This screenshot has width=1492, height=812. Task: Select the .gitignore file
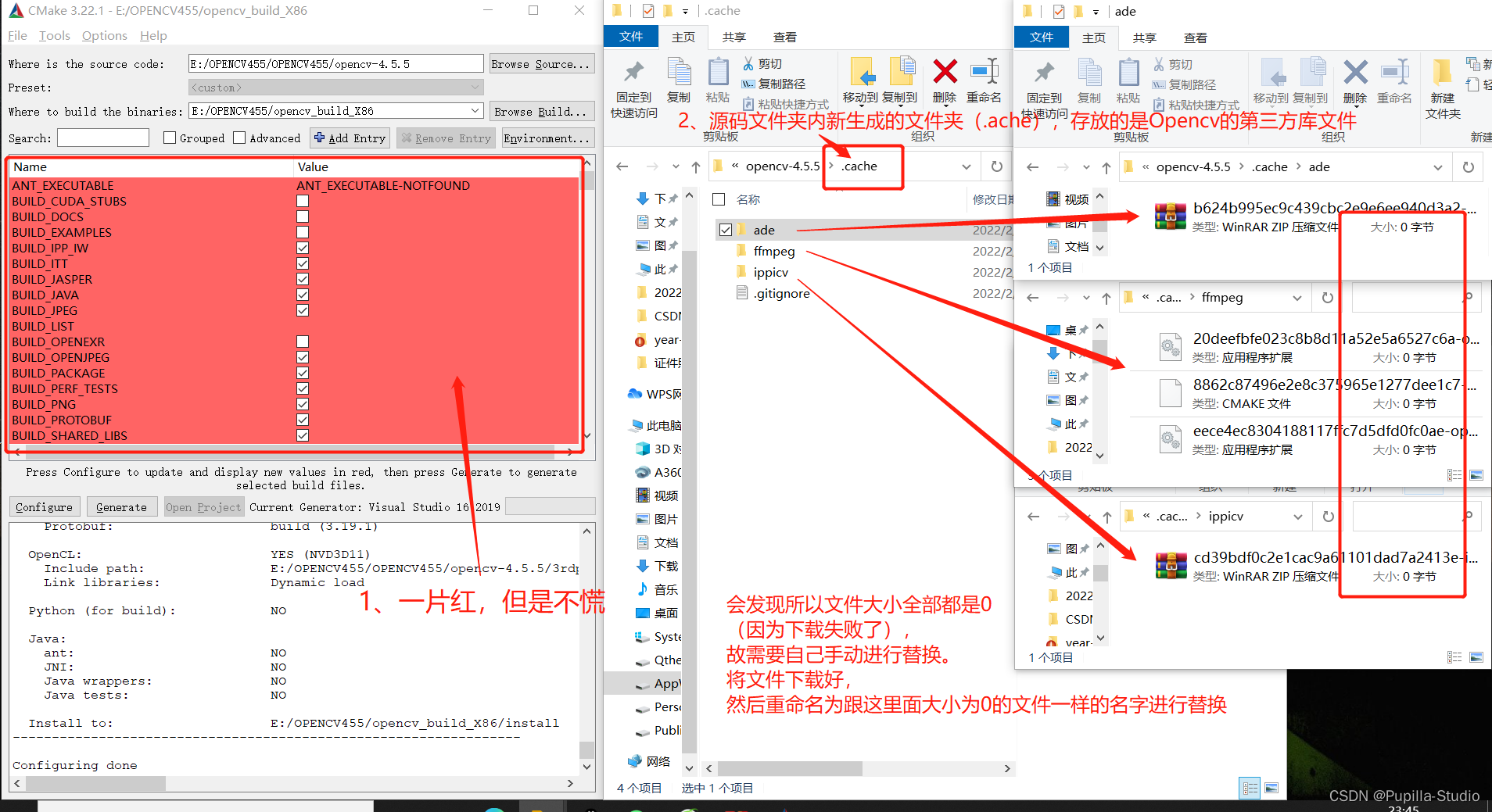pyautogui.click(x=781, y=293)
